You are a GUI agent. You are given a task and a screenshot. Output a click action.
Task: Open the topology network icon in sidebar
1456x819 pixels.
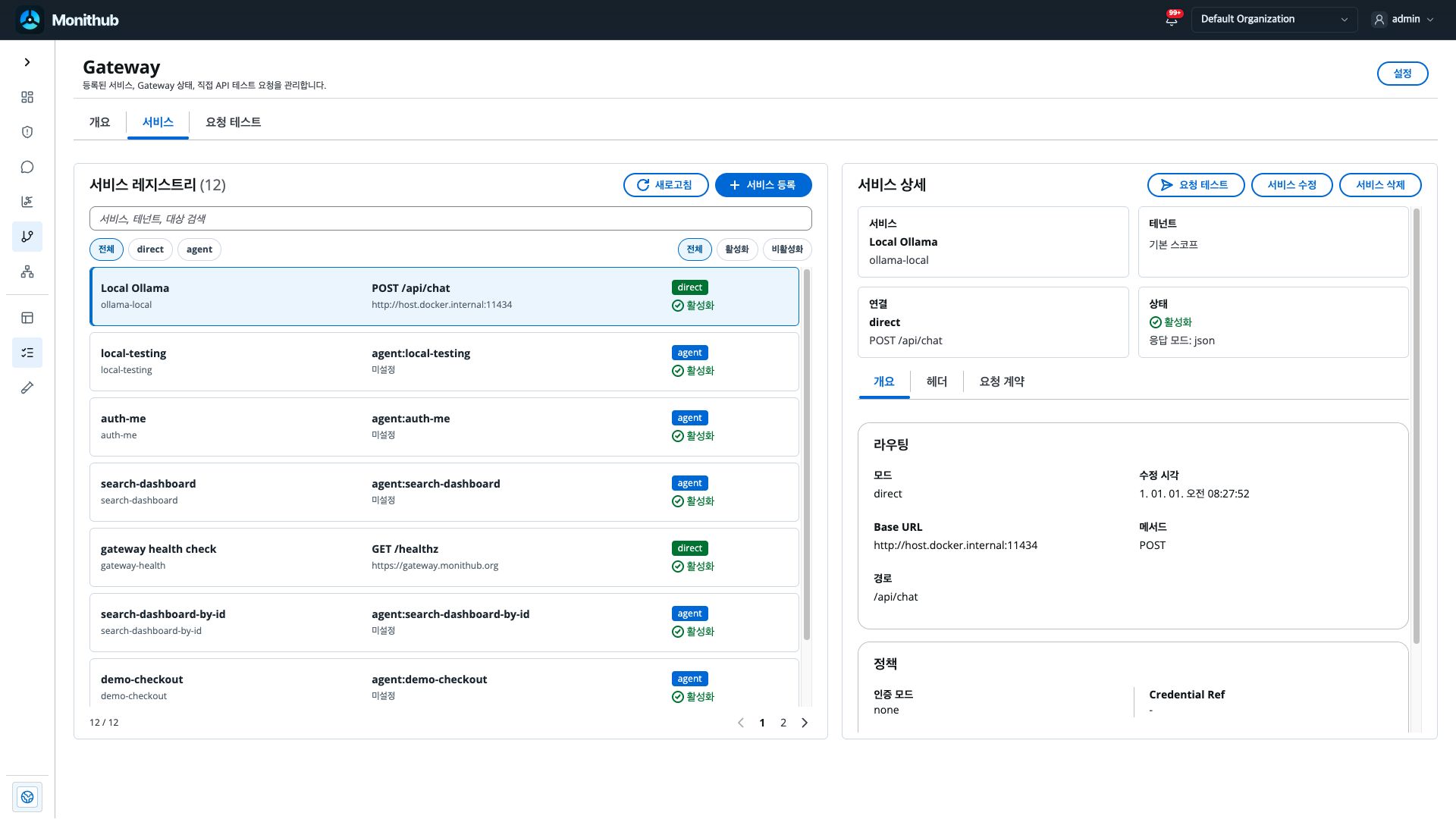click(x=27, y=271)
